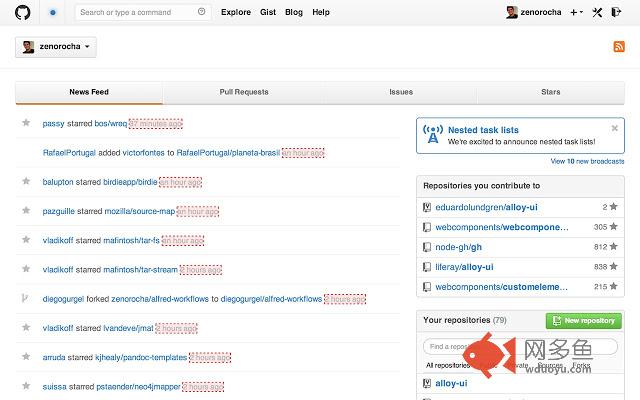640x400 pixels.
Task: Click star icon beside passy's activity
Action: 26,123
